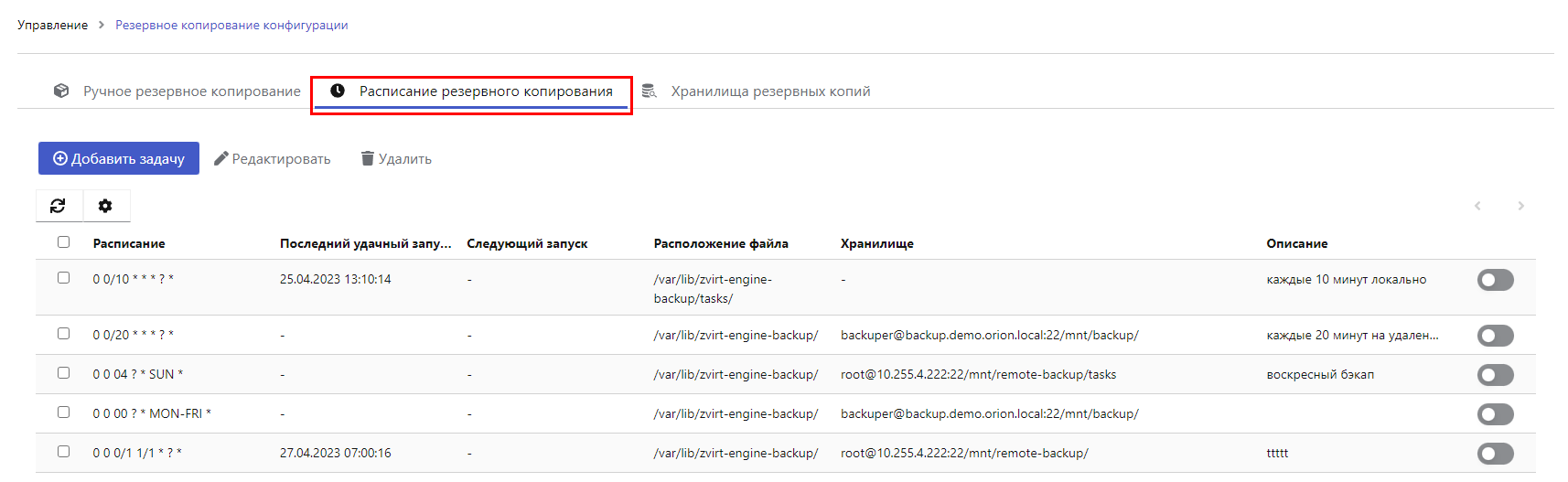Open Управление breadcrumb
Image resolution: width=1568 pixels, height=482 pixels.
pos(52,25)
